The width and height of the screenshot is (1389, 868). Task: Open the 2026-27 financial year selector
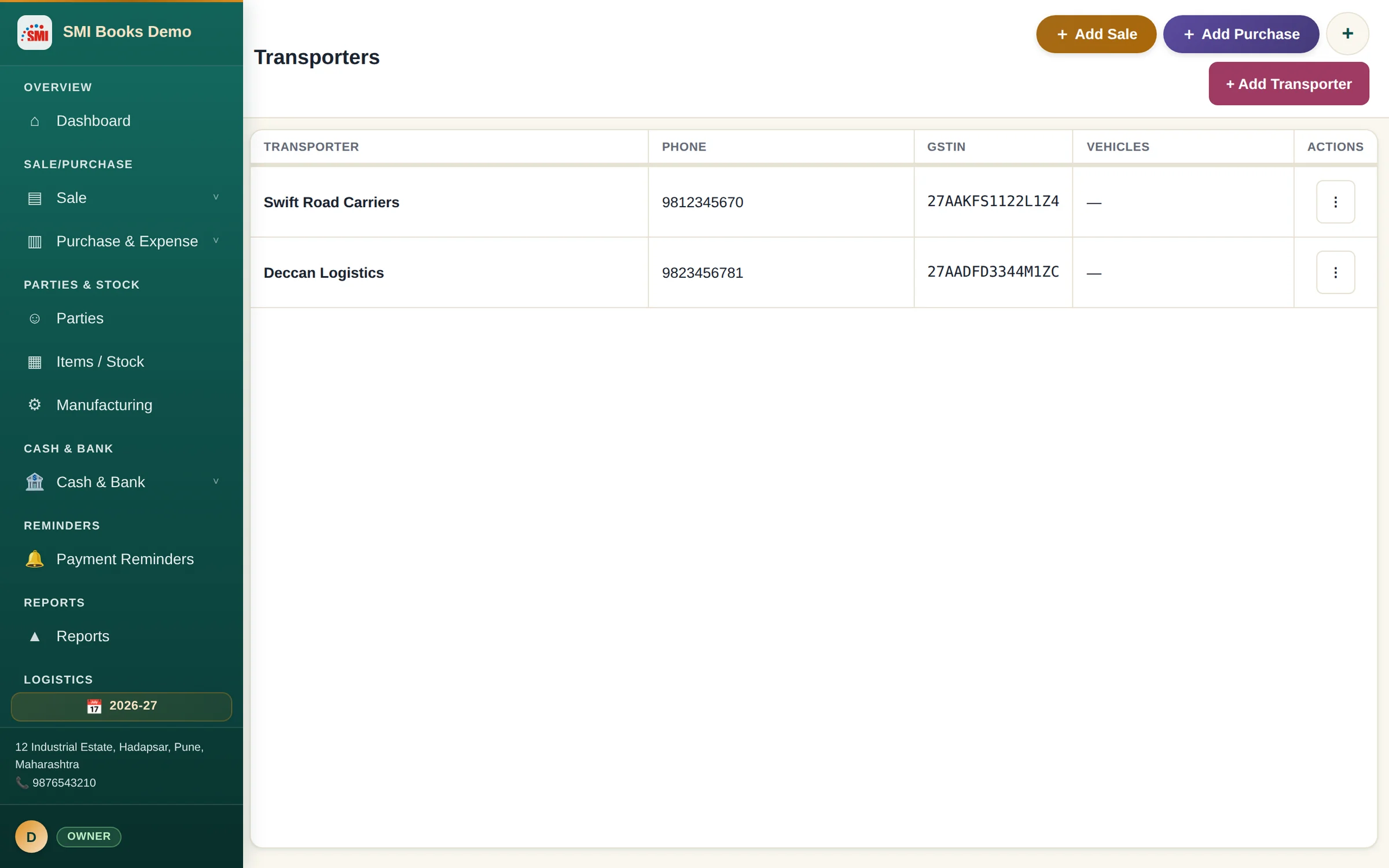pyautogui.click(x=122, y=706)
